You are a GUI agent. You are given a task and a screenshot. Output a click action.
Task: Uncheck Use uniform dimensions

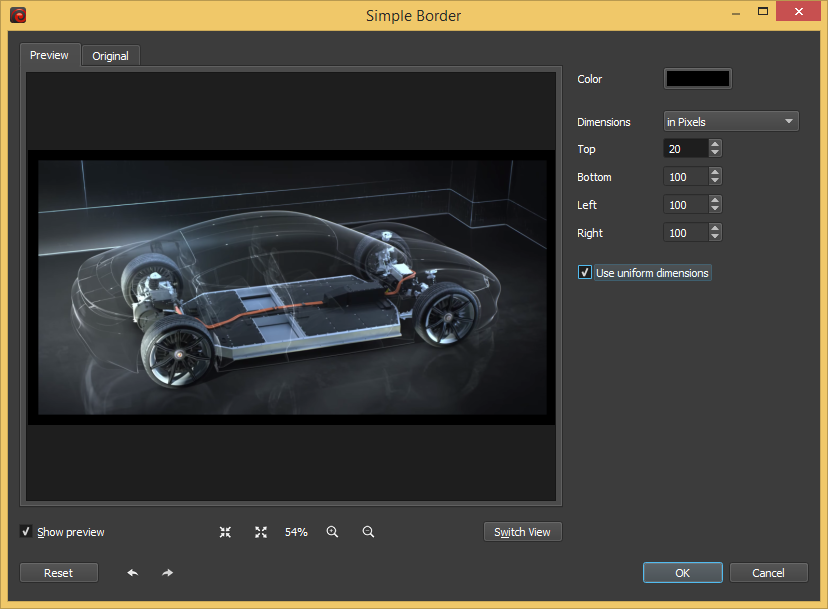(585, 272)
